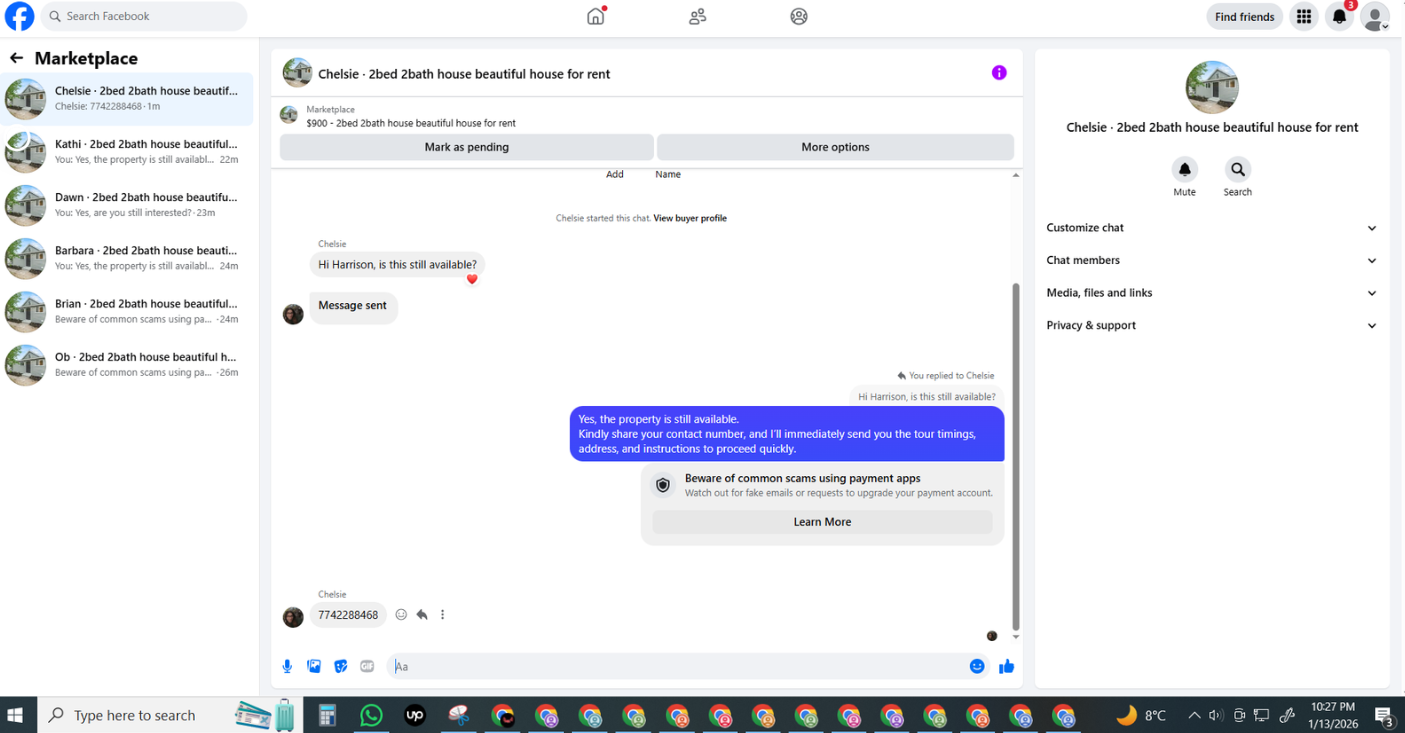Click Find friends button

click(1244, 16)
